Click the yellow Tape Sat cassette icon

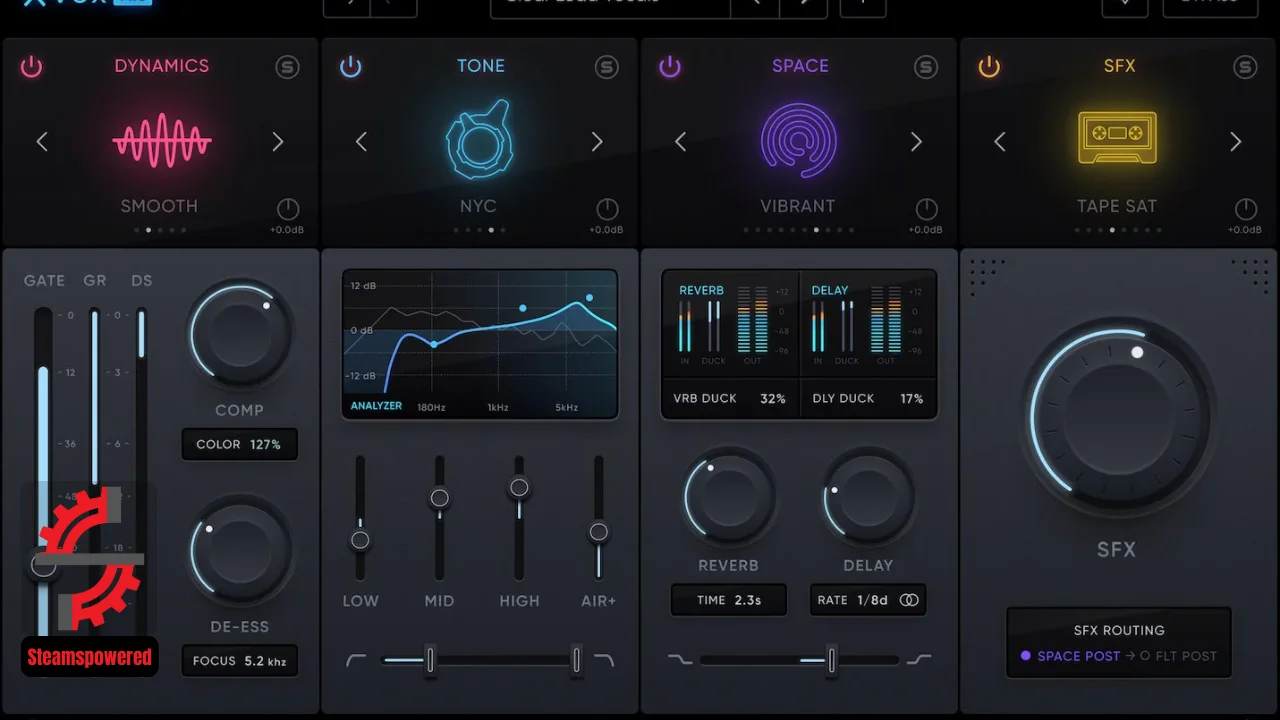pos(1117,138)
